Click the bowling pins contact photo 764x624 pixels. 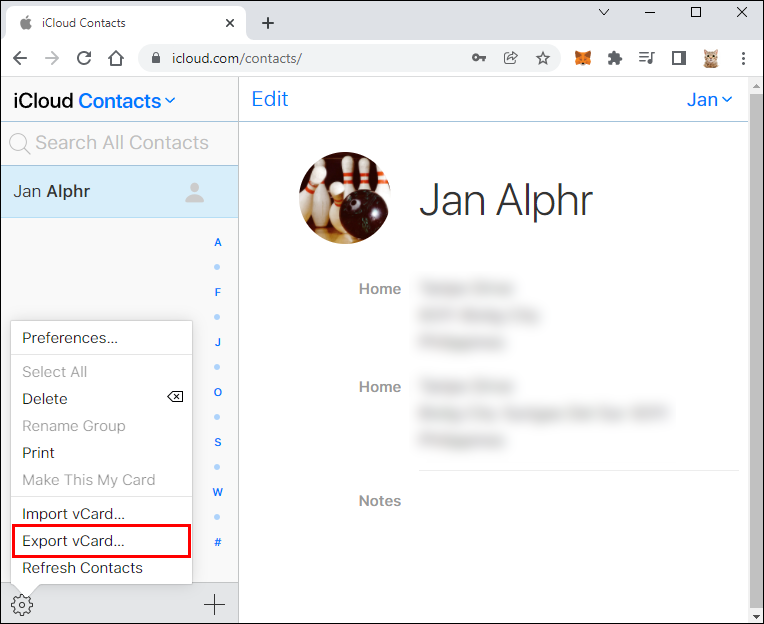point(345,198)
